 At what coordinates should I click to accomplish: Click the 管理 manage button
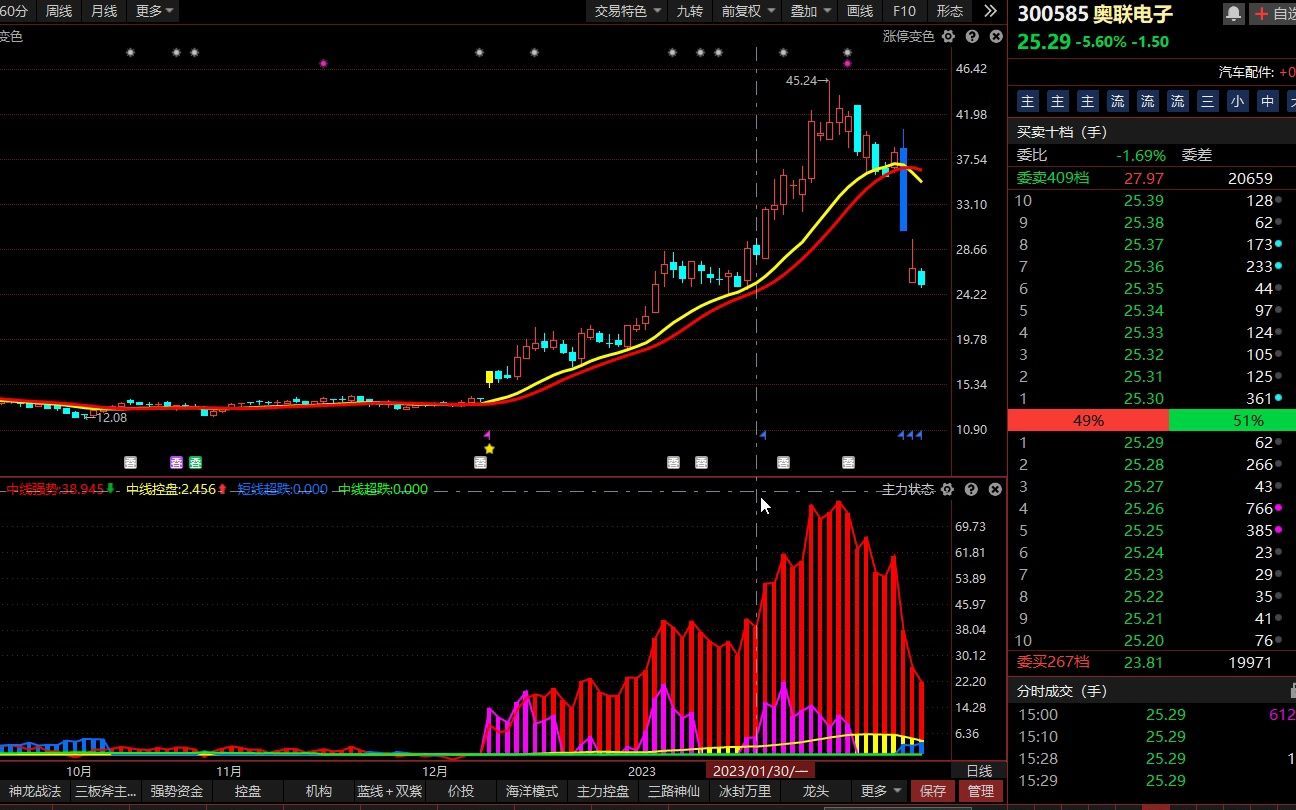pos(981,791)
